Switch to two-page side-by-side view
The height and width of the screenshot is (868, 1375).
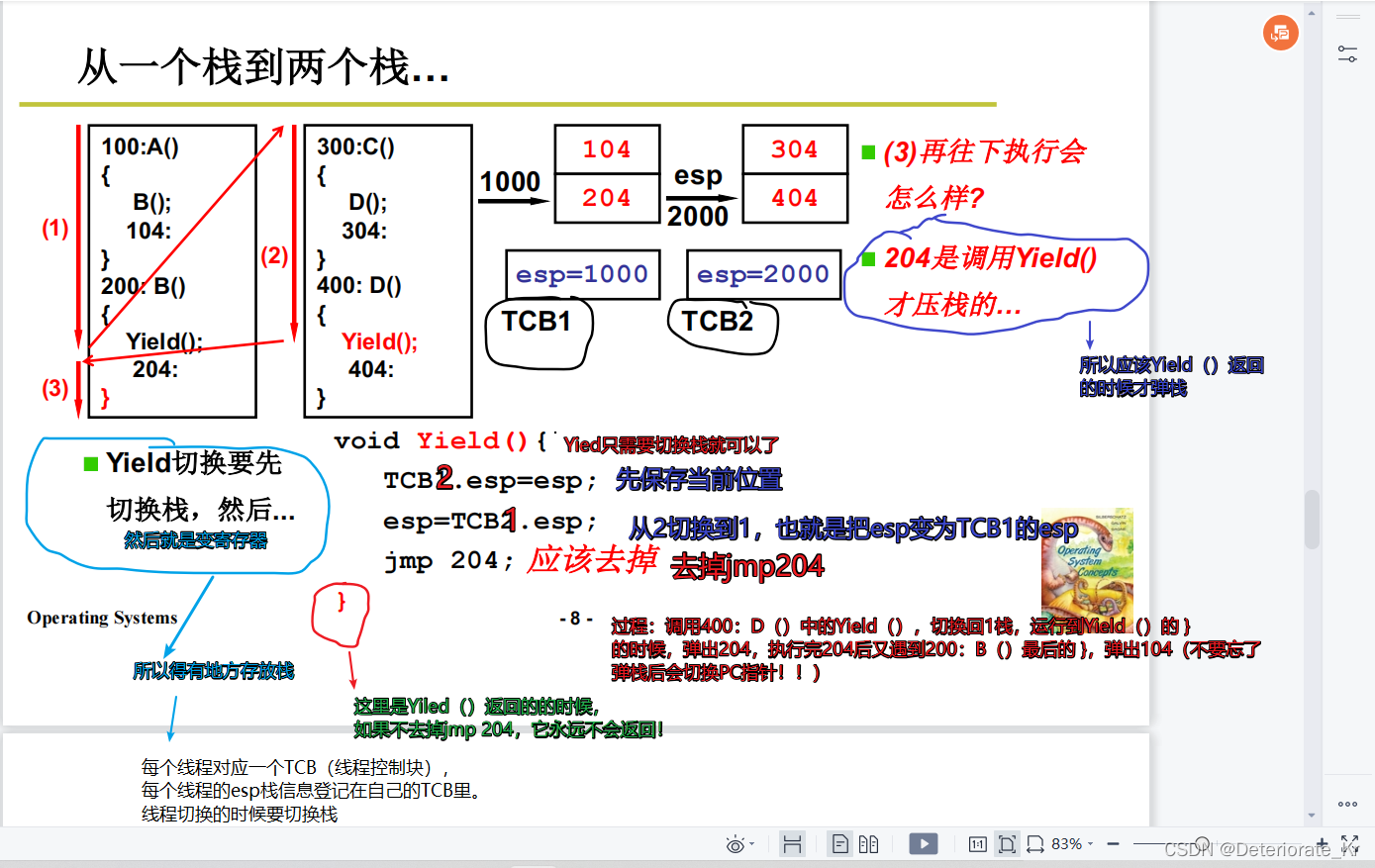[868, 844]
